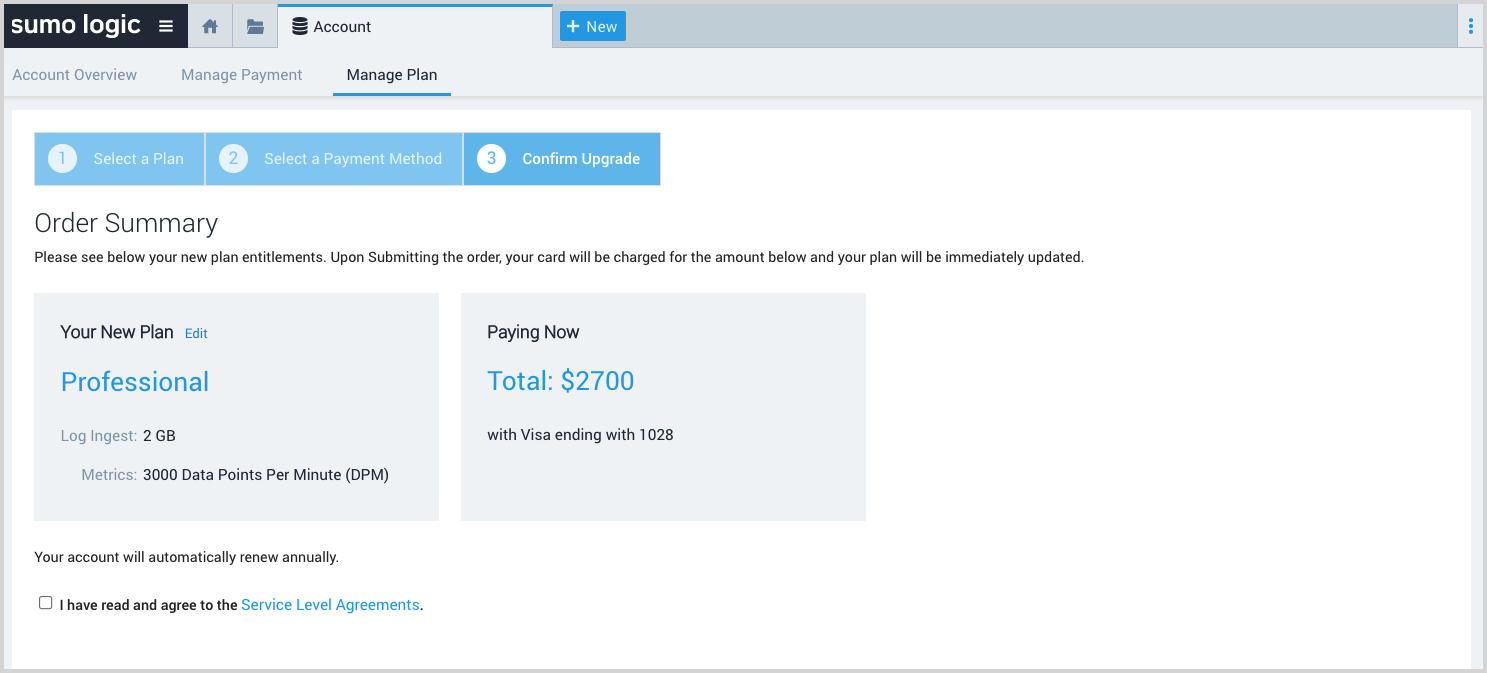Open the hamburger navigation menu
This screenshot has height=673, width=1487.
point(166,27)
